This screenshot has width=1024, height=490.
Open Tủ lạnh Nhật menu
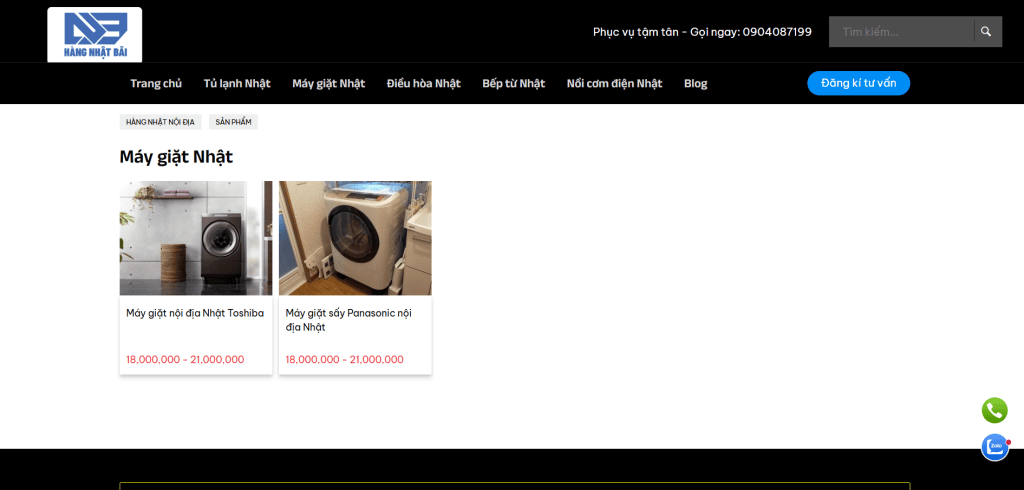237,84
